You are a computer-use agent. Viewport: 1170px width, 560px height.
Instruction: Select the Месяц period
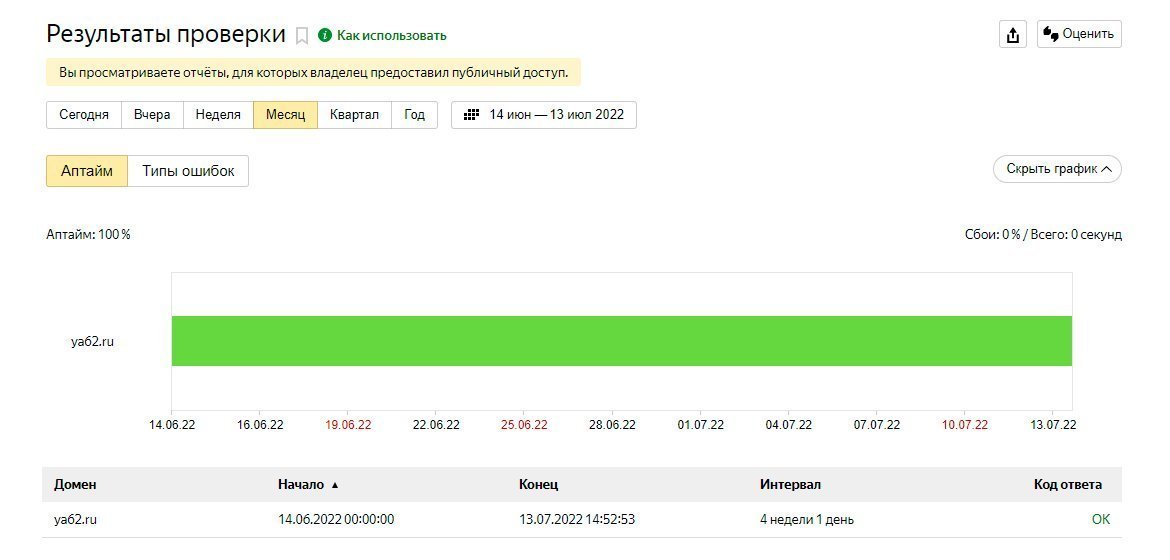point(286,115)
